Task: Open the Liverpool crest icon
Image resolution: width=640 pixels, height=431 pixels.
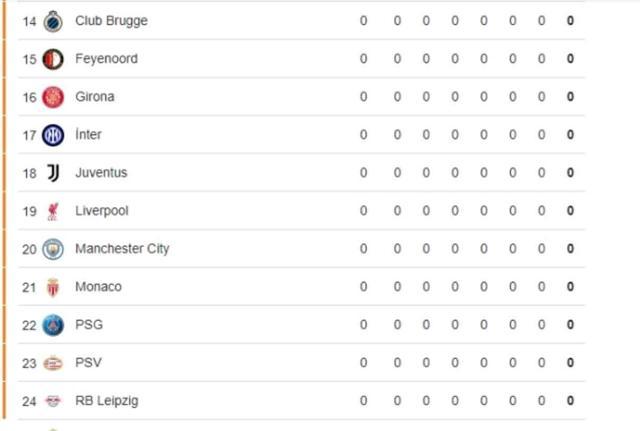Action: pyautogui.click(x=53, y=211)
